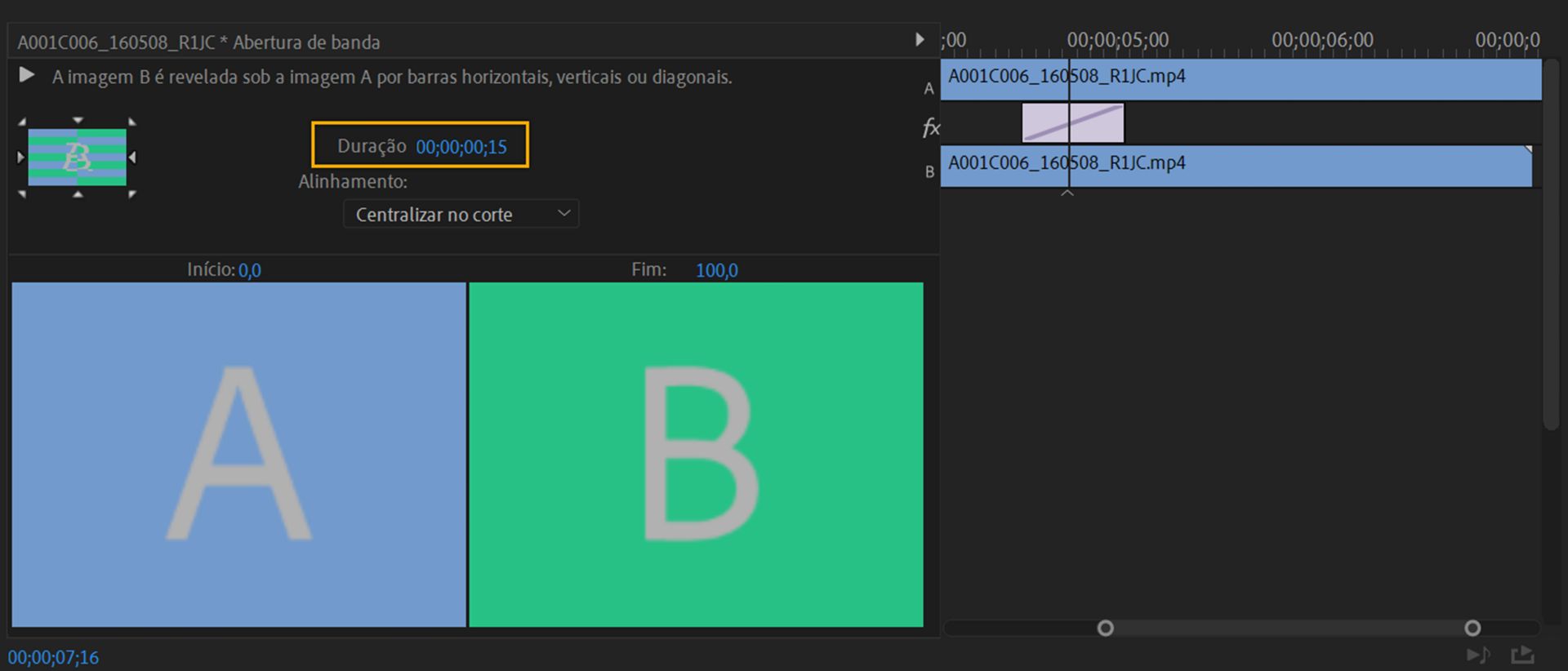The width and height of the screenshot is (1568, 671).
Task: Select the top edge selector arrow
Action: point(78,120)
